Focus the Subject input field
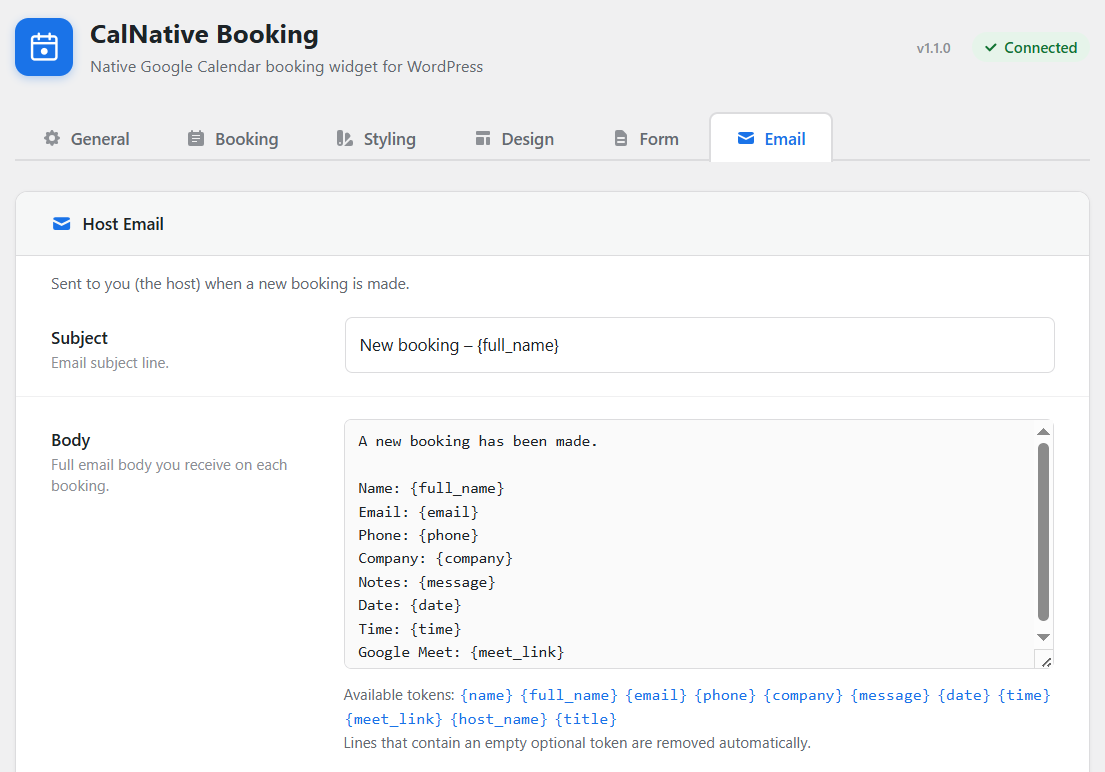 [699, 345]
